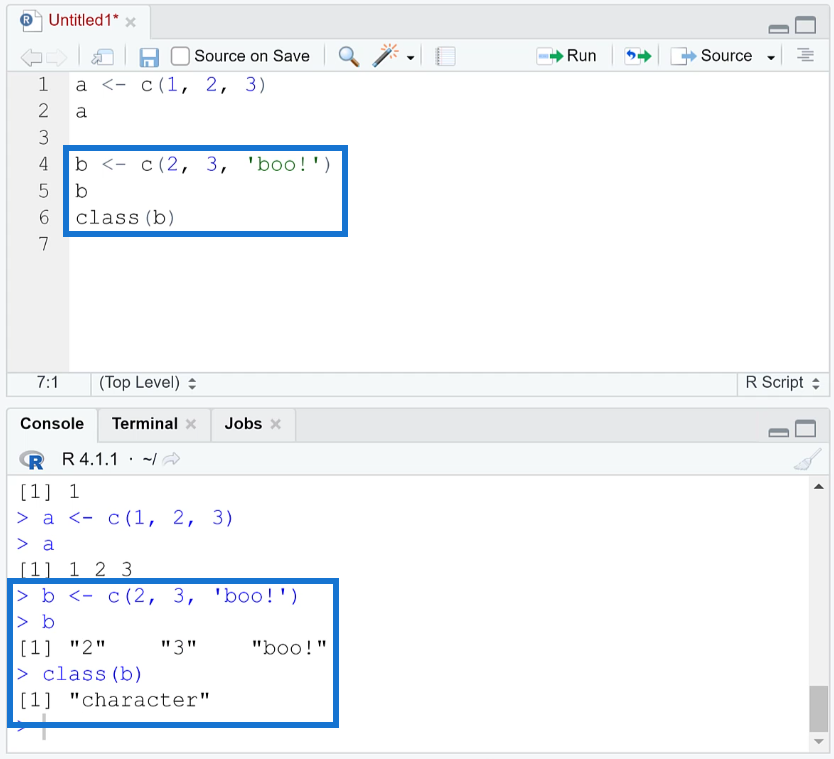The image size is (834, 759).
Task: Open the R Script file type dropdown
Action: tap(782, 383)
